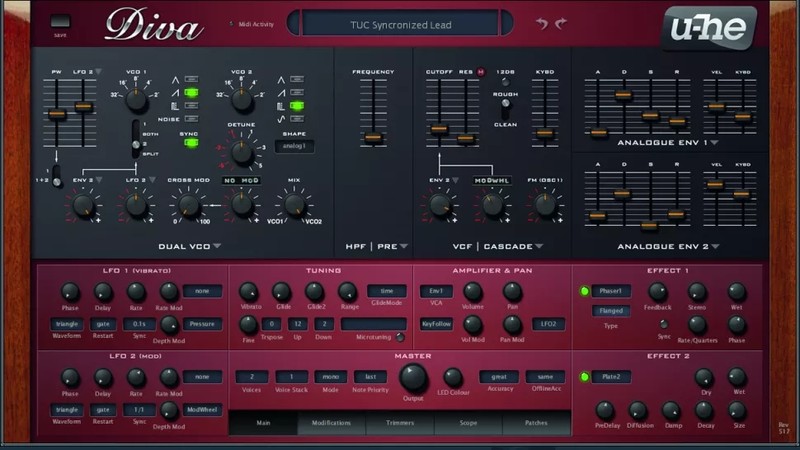Viewport: 800px width, 450px height.
Task: Open the HPF PRE module menu
Action: click(x=377, y=246)
